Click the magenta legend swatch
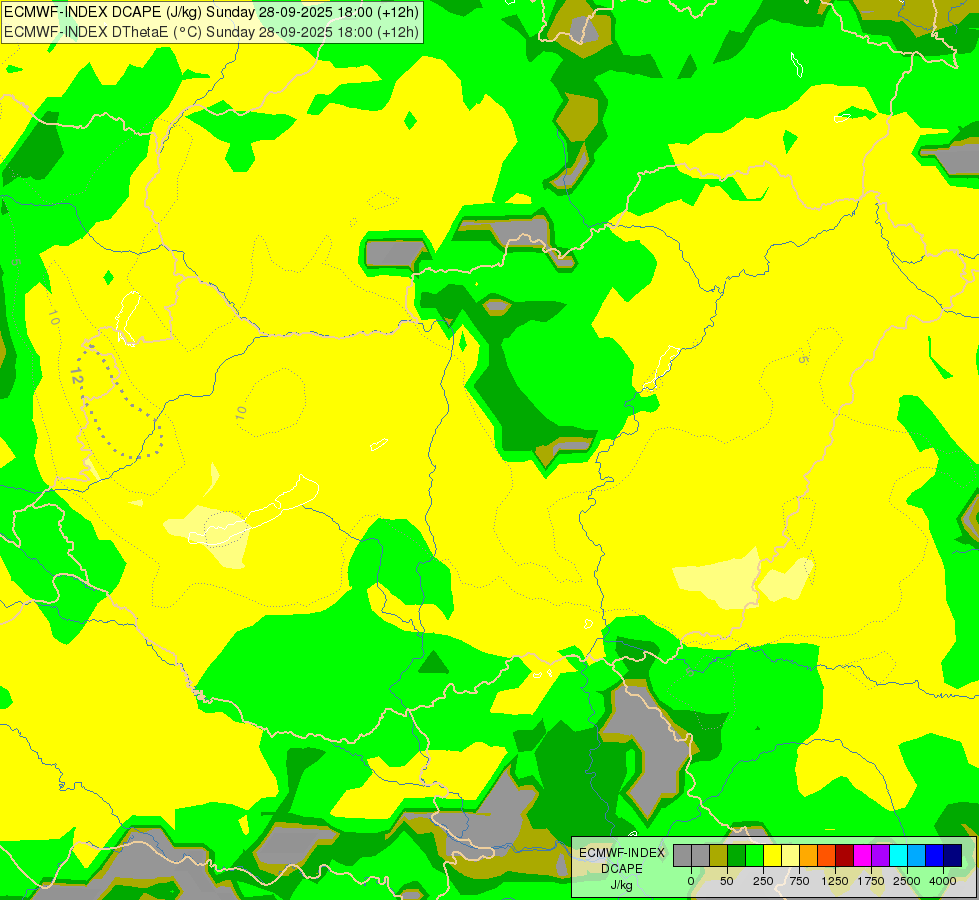 pos(862,856)
